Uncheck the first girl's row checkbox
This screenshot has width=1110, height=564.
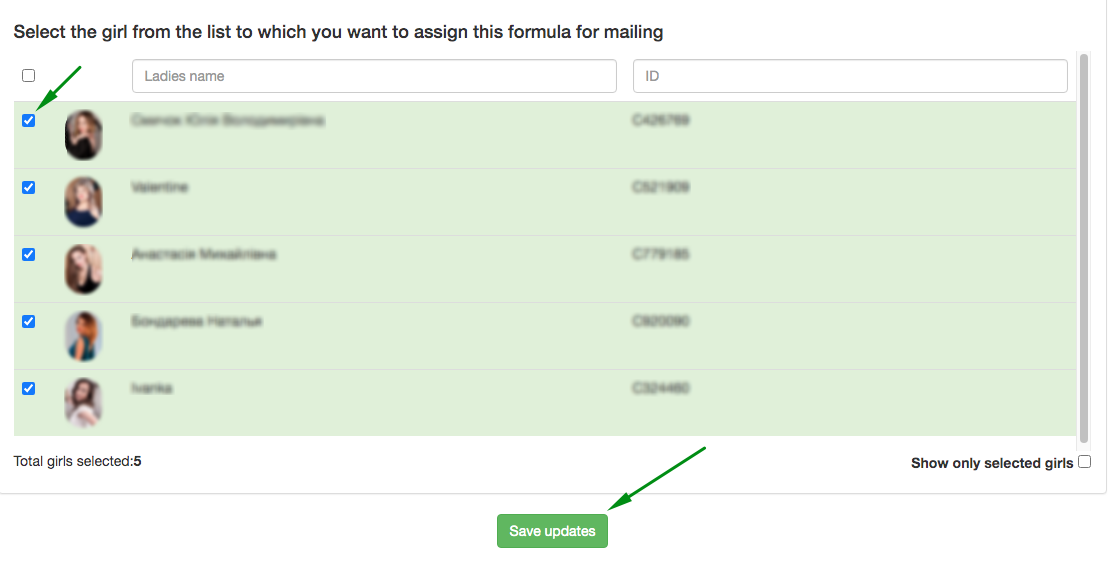click(x=28, y=121)
